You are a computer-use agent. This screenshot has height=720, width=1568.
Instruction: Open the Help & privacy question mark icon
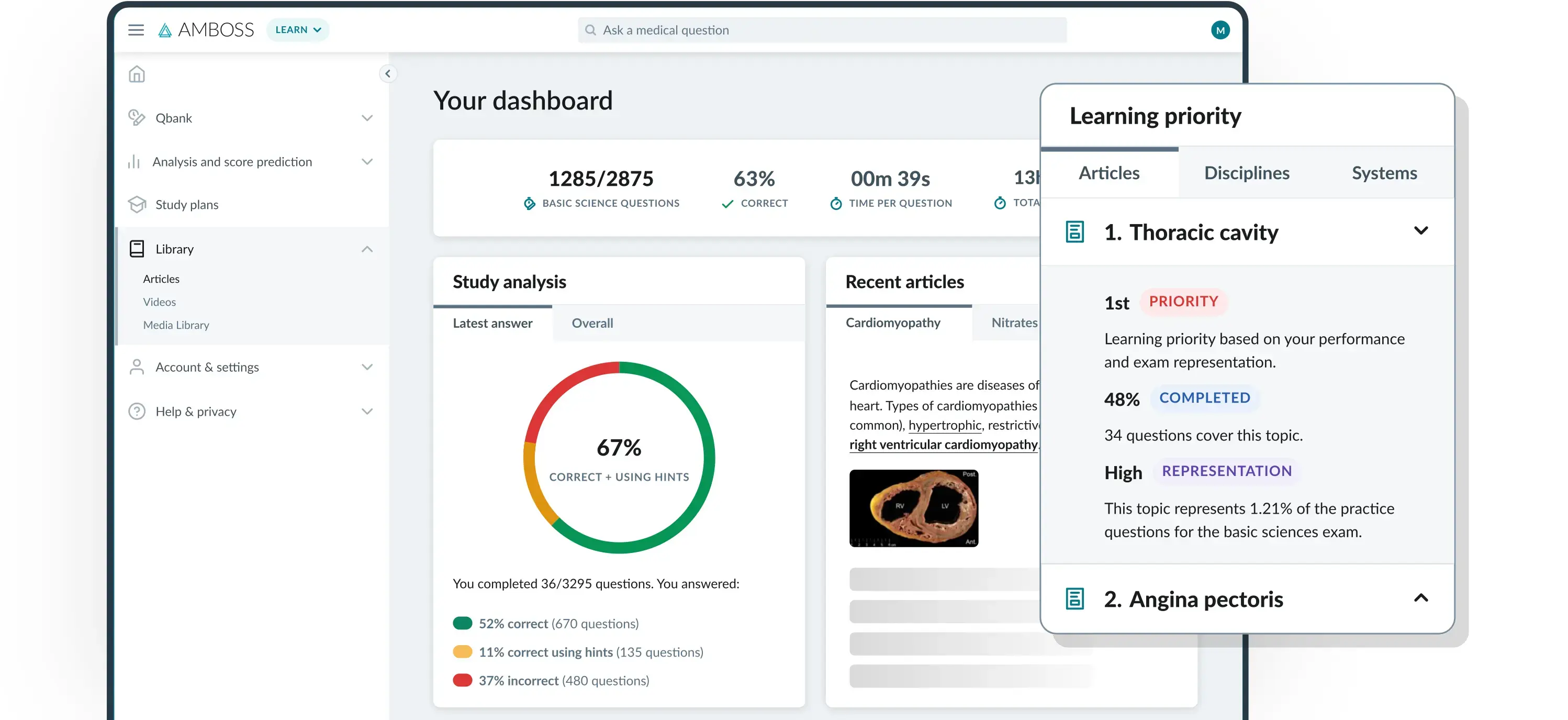point(137,411)
